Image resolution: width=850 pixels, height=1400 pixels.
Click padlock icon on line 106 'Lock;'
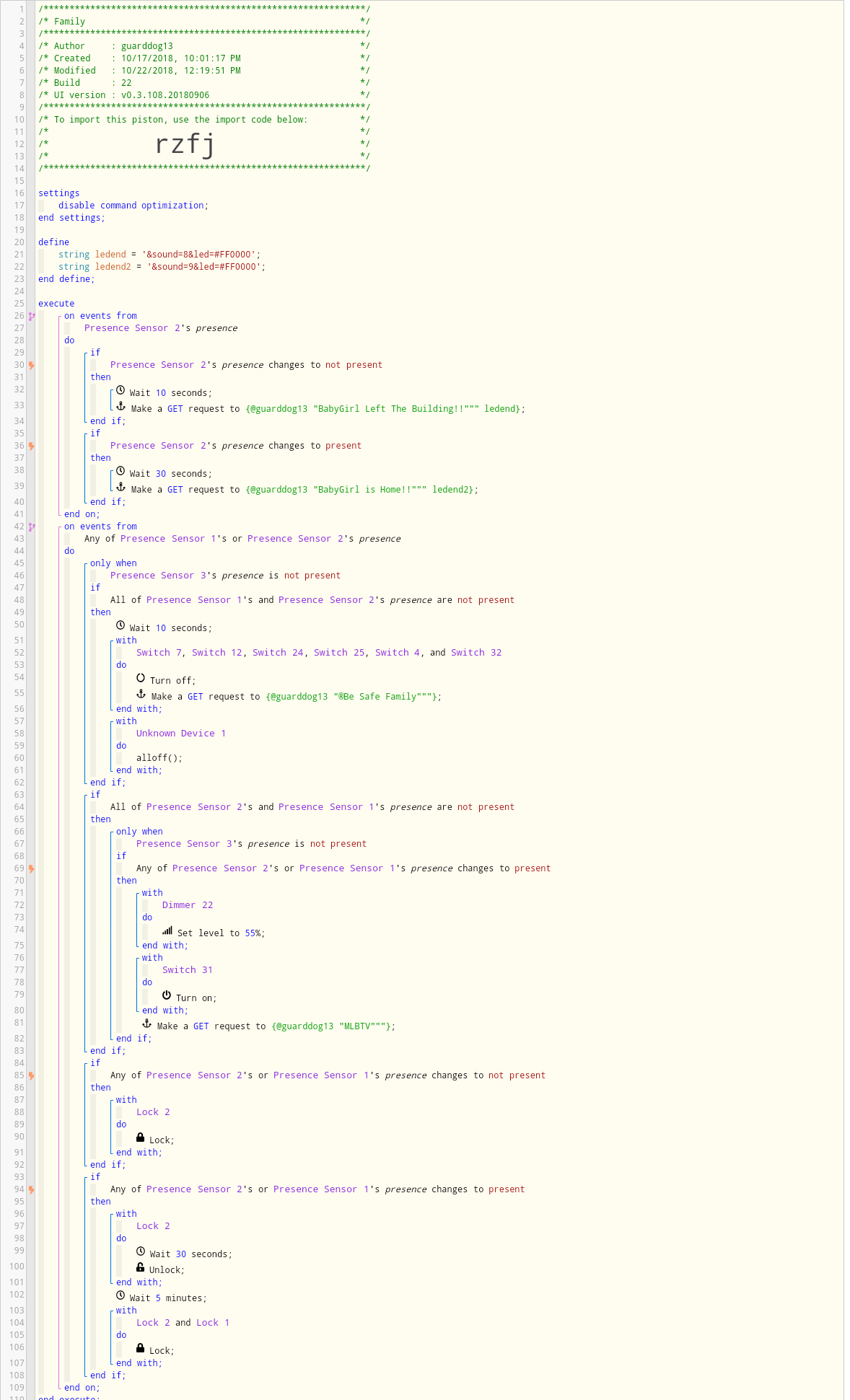(141, 1348)
